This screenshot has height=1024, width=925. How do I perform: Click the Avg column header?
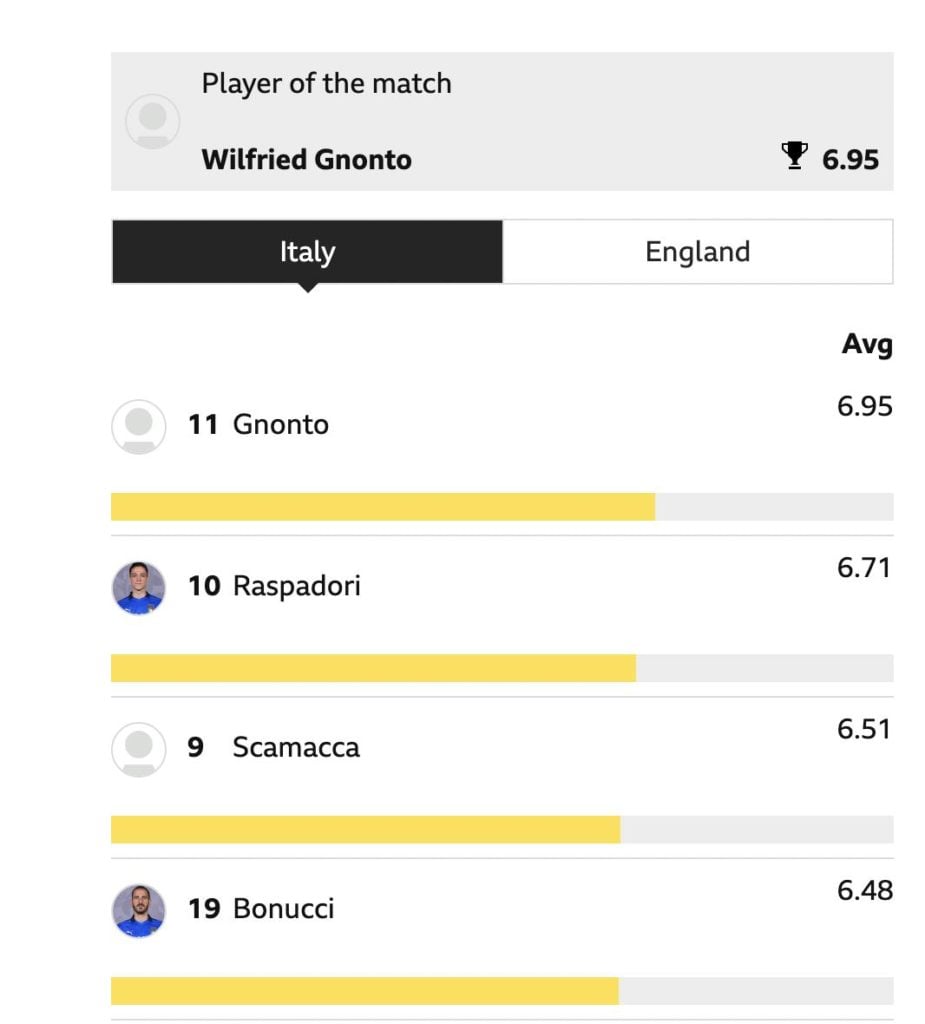[x=867, y=344]
